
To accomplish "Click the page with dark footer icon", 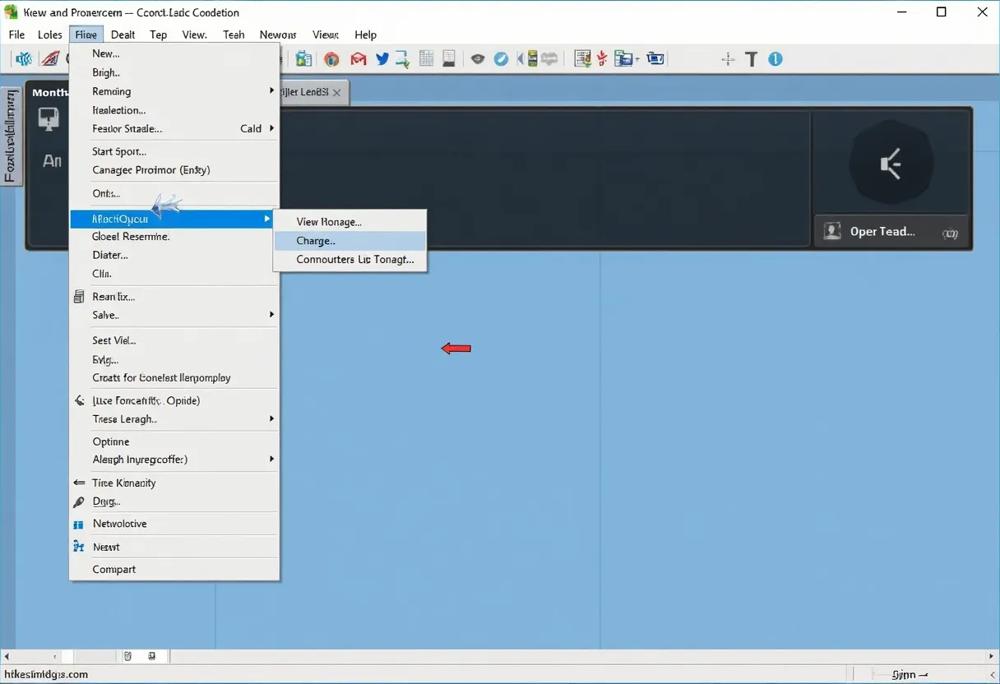I will (449, 59).
